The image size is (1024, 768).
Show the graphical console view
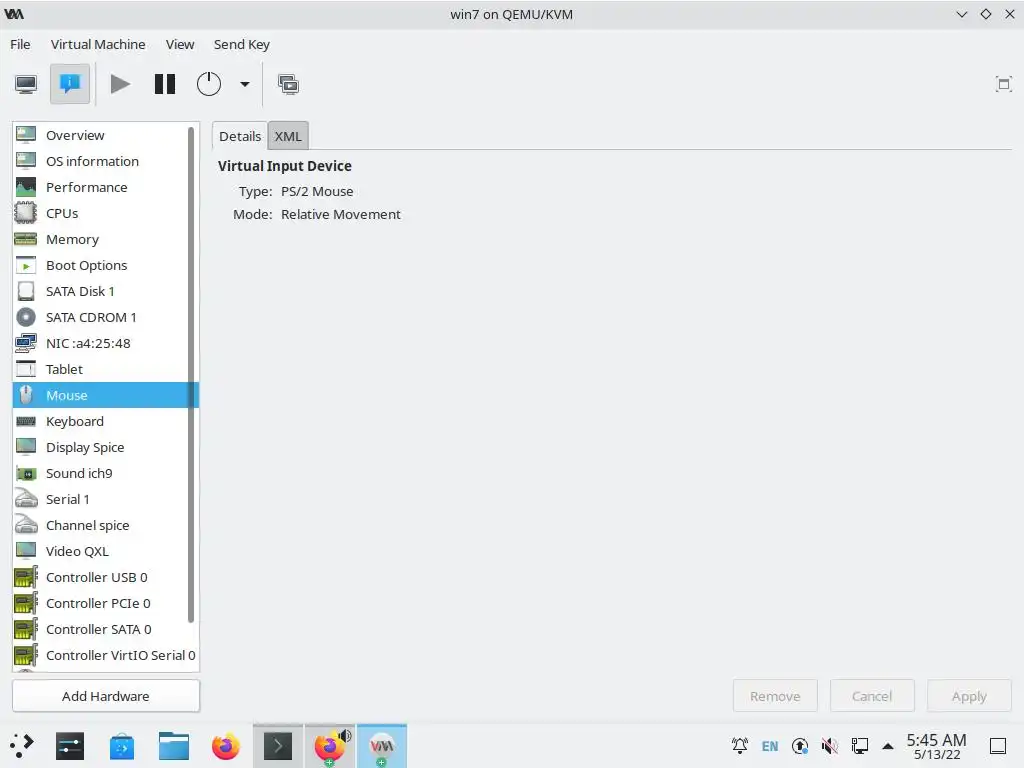[26, 84]
